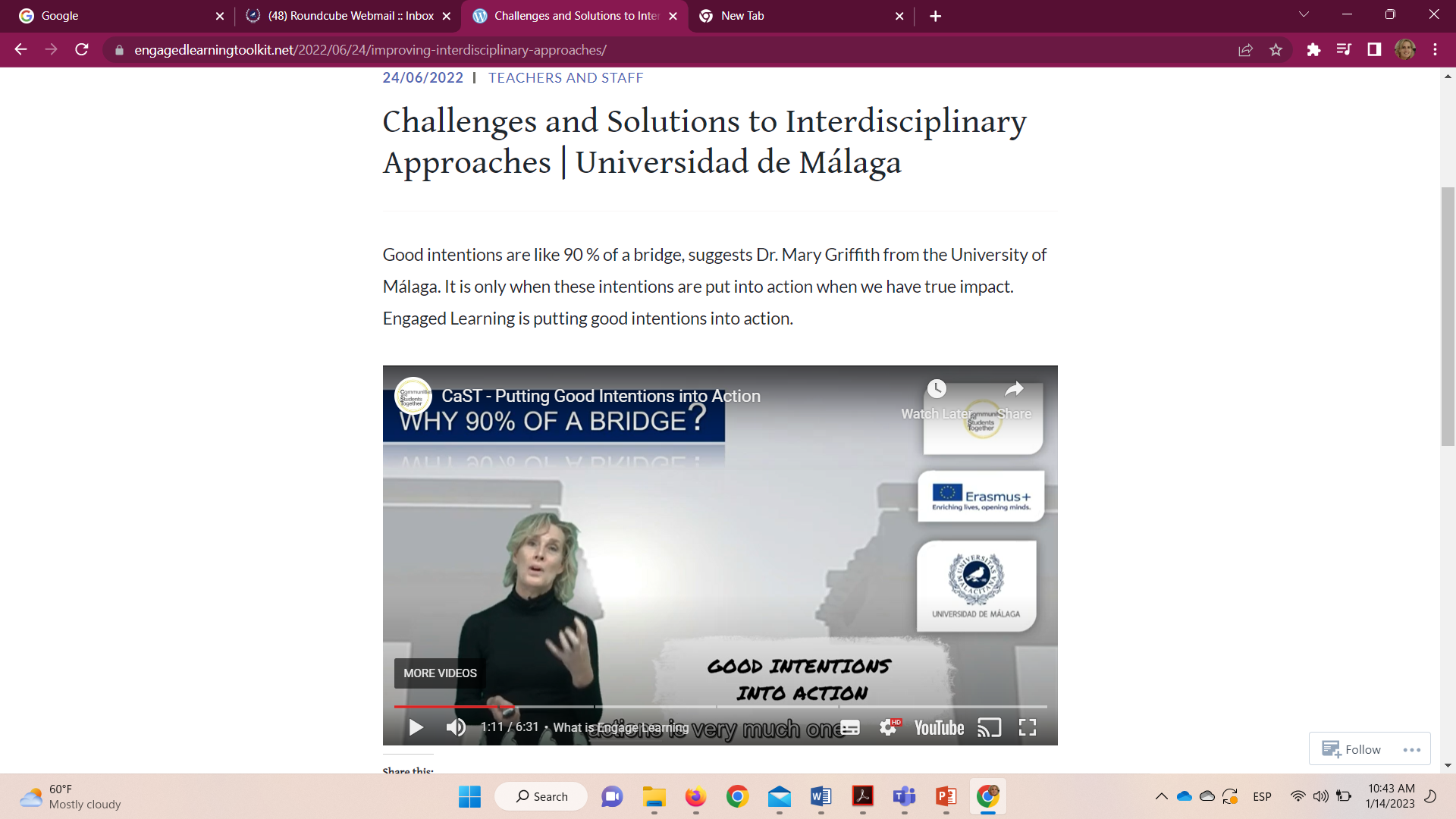The image size is (1456, 819).
Task: Play the YouTube video
Action: (x=416, y=728)
